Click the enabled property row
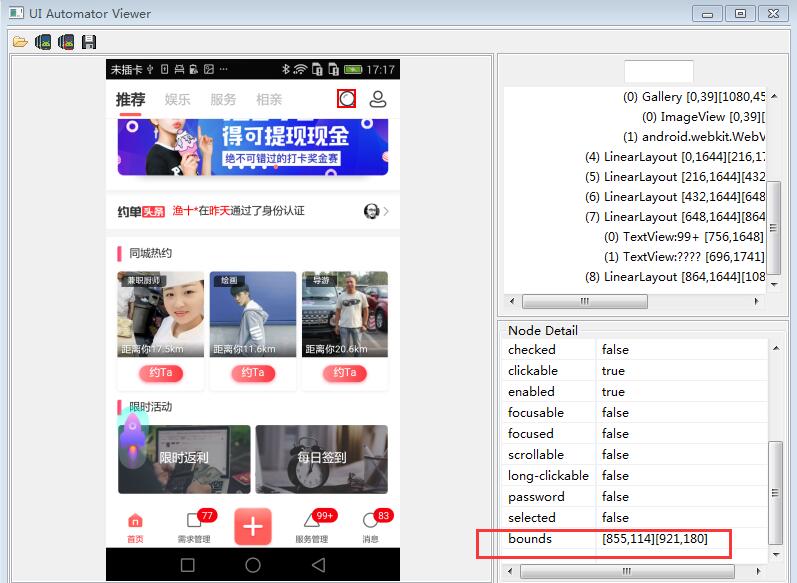 (635, 391)
